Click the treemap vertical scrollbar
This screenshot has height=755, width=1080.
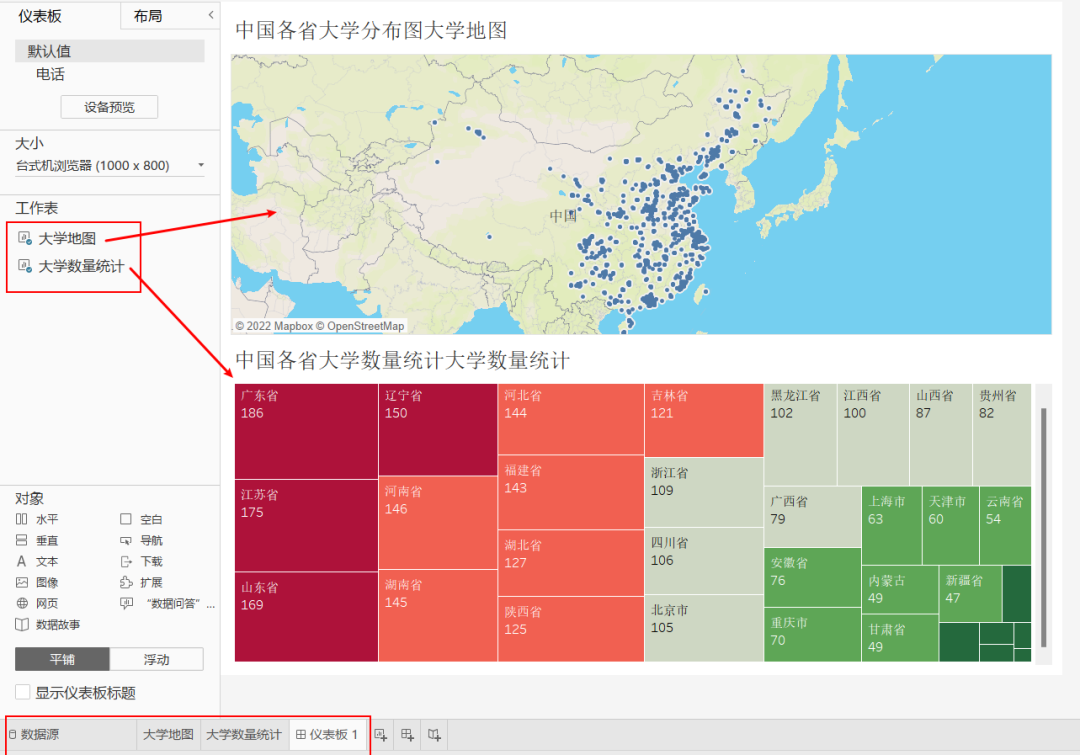coord(1042,525)
